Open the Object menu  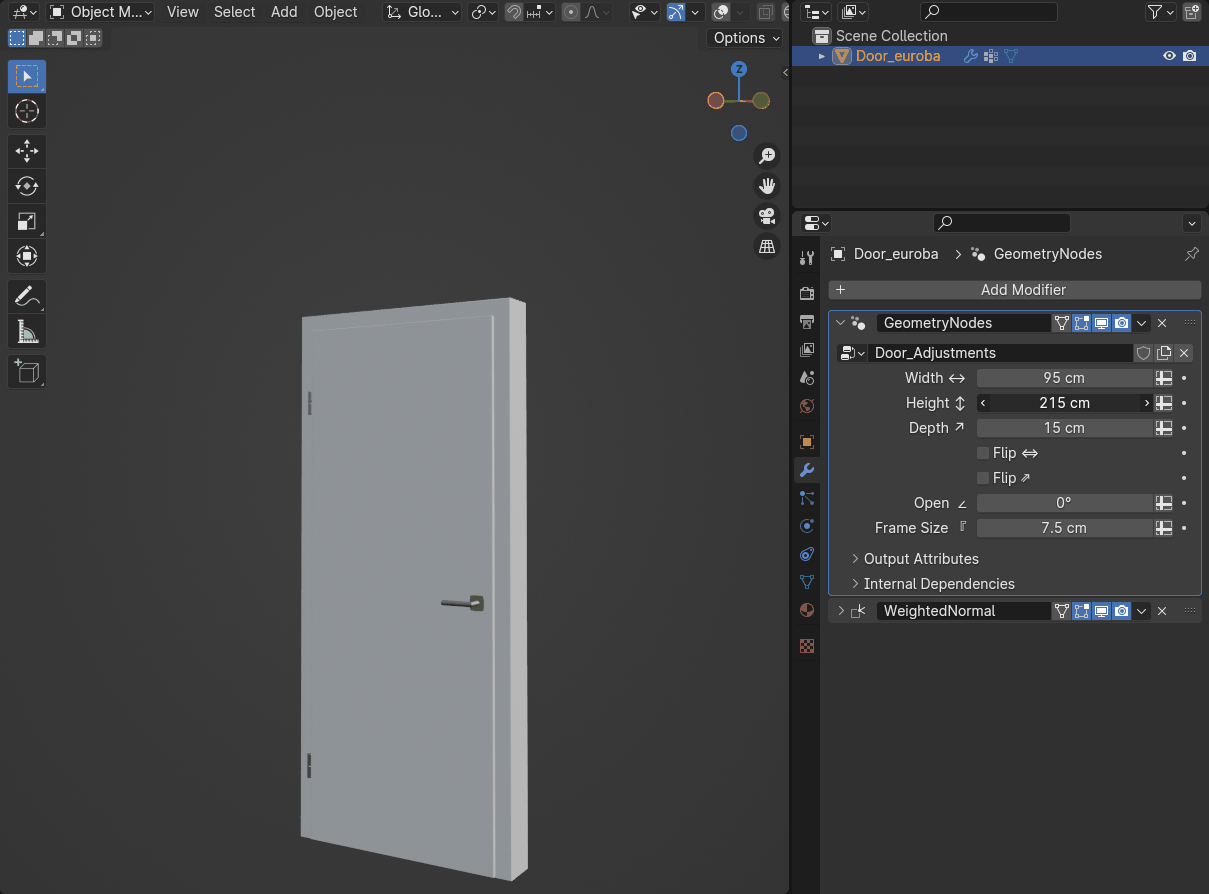click(336, 12)
